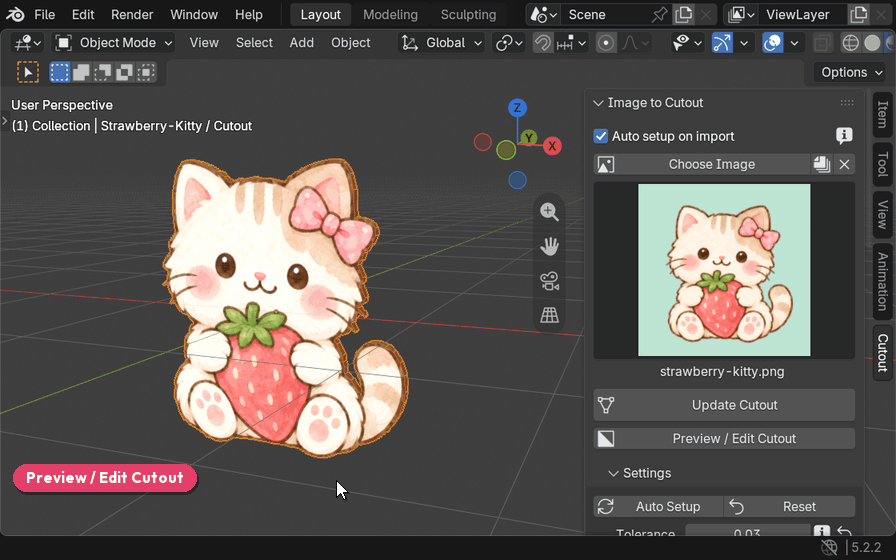Toggle camera view with camera icon

549,281
